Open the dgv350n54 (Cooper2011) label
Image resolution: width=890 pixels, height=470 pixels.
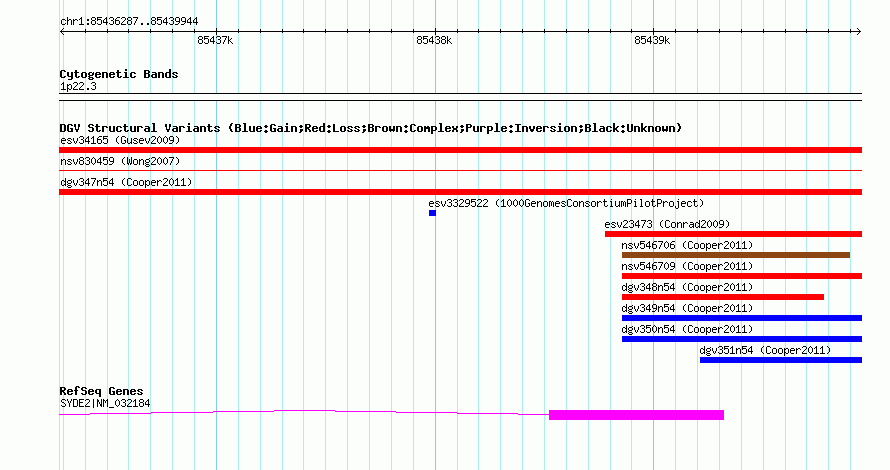coord(687,329)
